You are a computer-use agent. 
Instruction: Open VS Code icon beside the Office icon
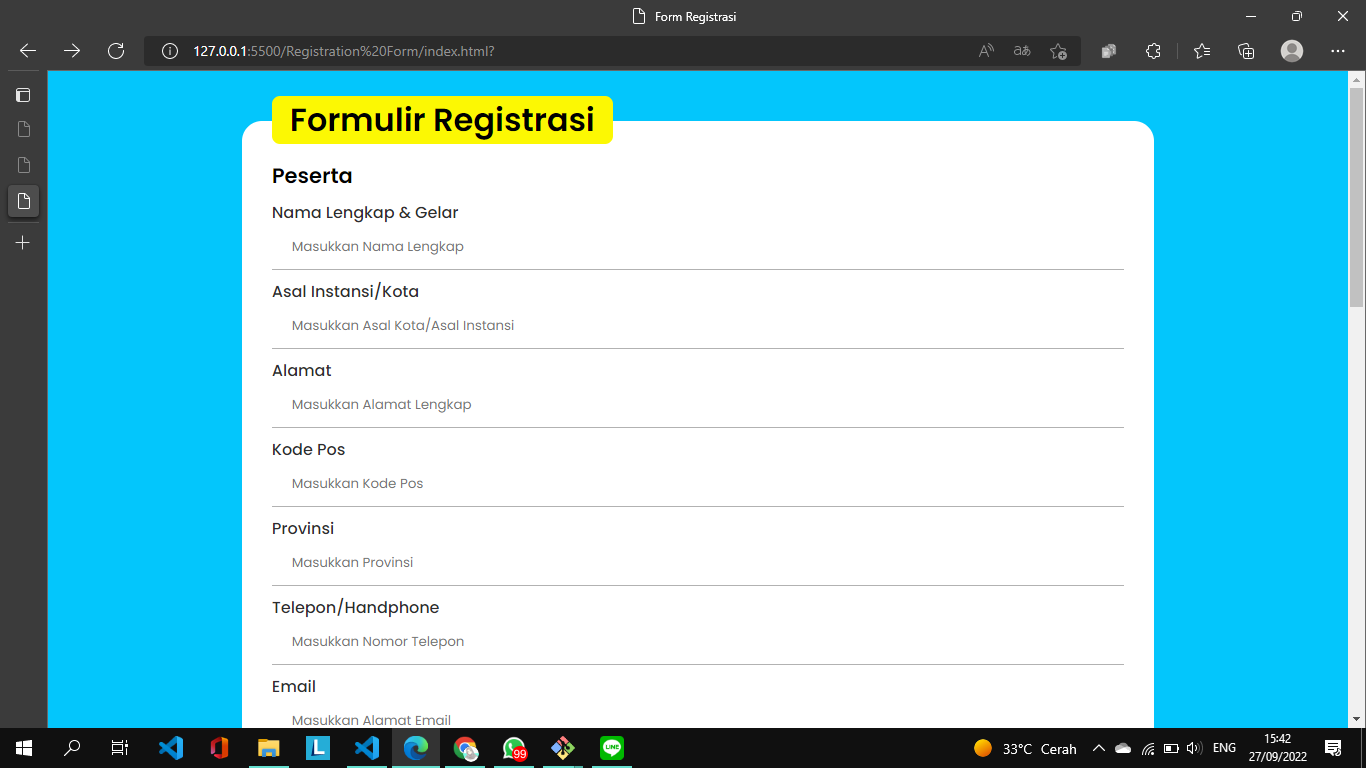pyautogui.click(x=171, y=748)
